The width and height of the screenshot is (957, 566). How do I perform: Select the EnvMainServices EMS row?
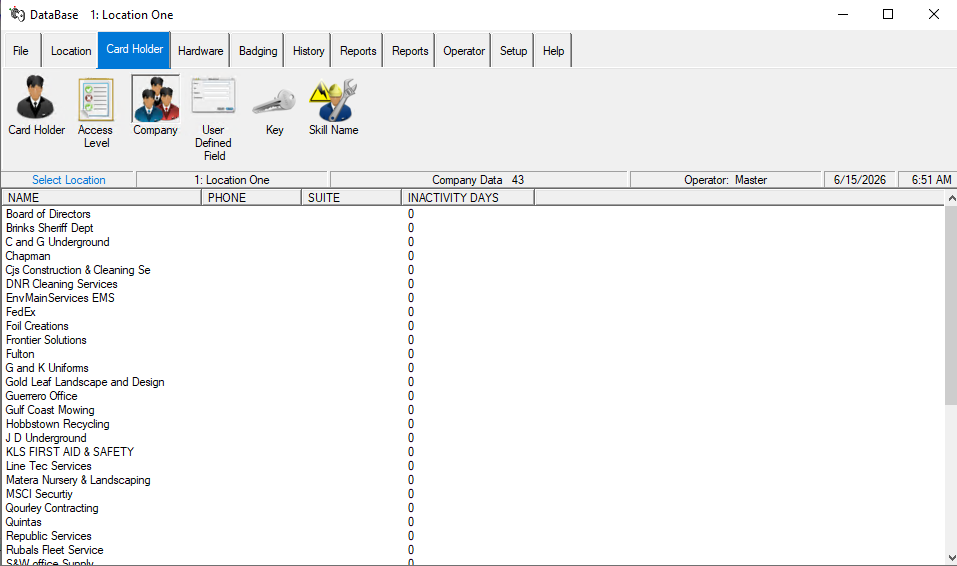click(x=473, y=298)
